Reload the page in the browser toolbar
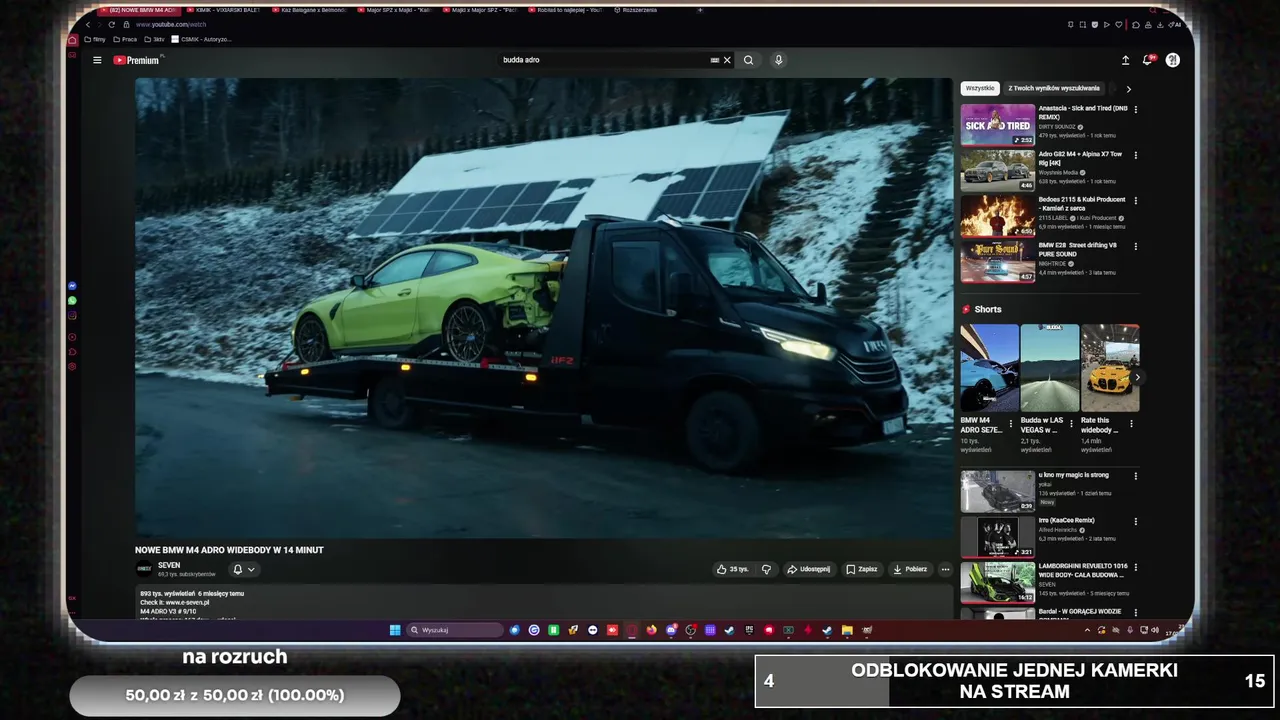 pos(111,24)
